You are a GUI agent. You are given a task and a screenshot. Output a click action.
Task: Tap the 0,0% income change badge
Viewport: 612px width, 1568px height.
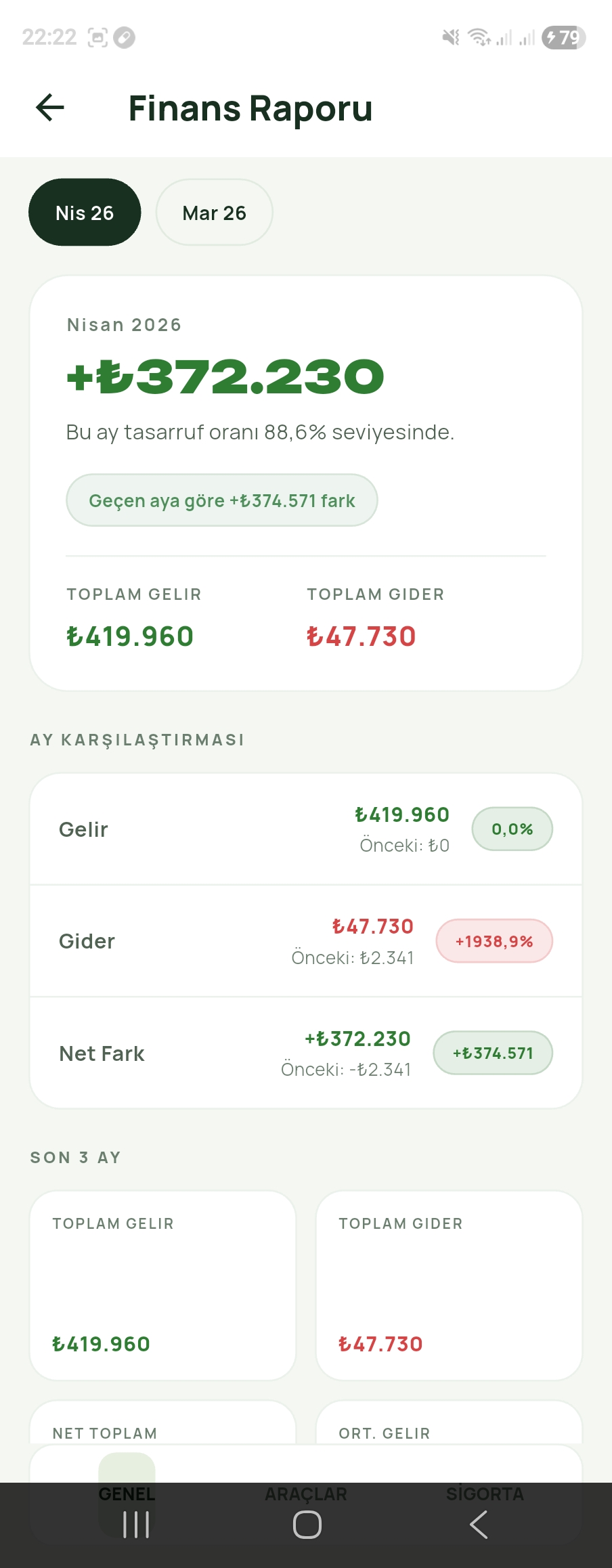point(512,829)
